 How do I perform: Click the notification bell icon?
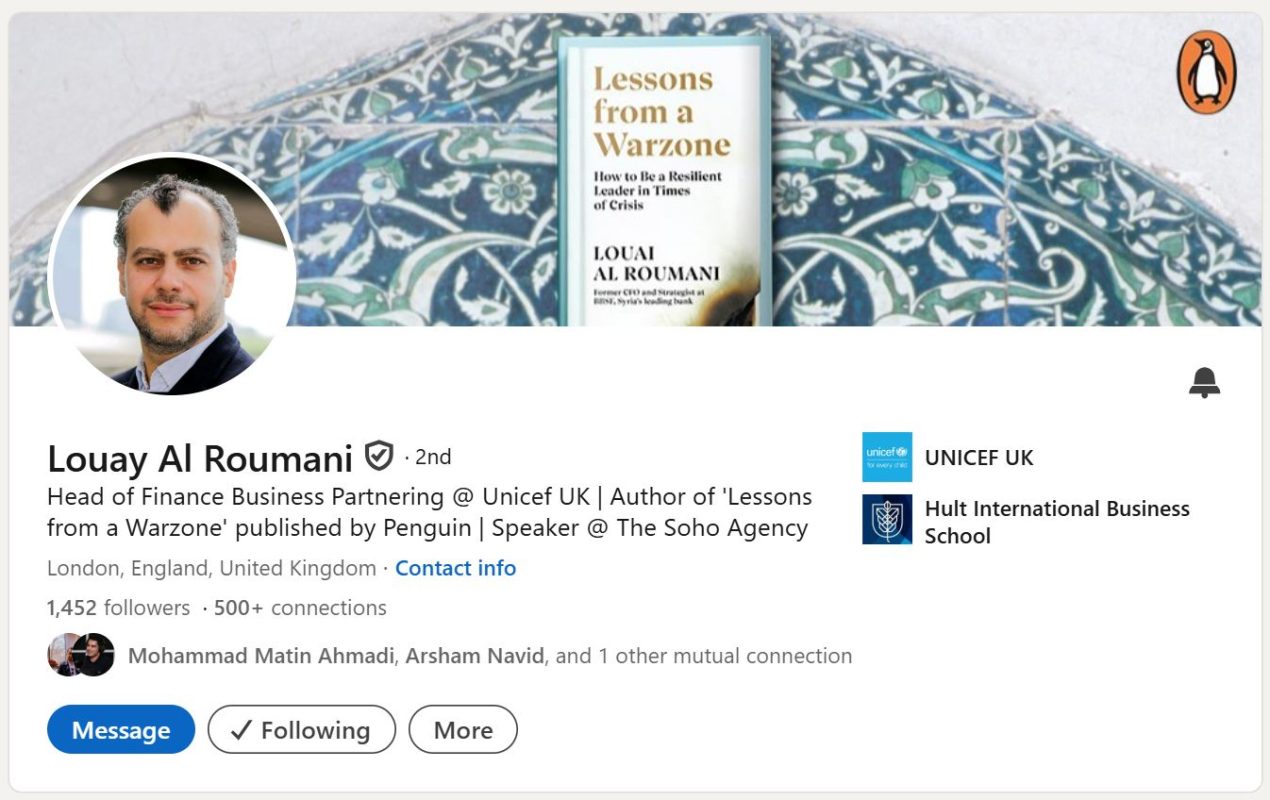tap(1204, 382)
